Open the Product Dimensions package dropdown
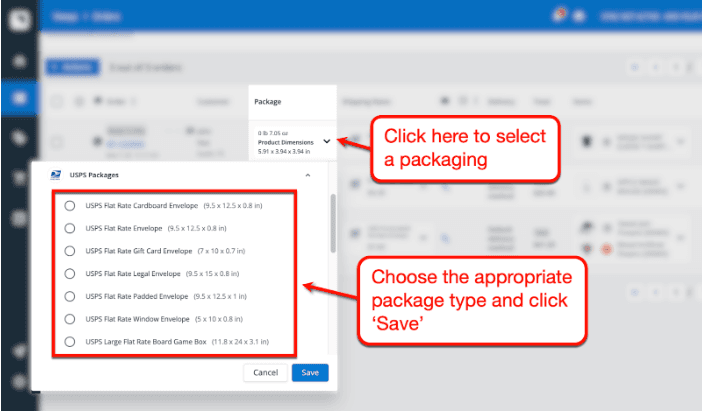The height and width of the screenshot is (411, 702). (x=327, y=141)
